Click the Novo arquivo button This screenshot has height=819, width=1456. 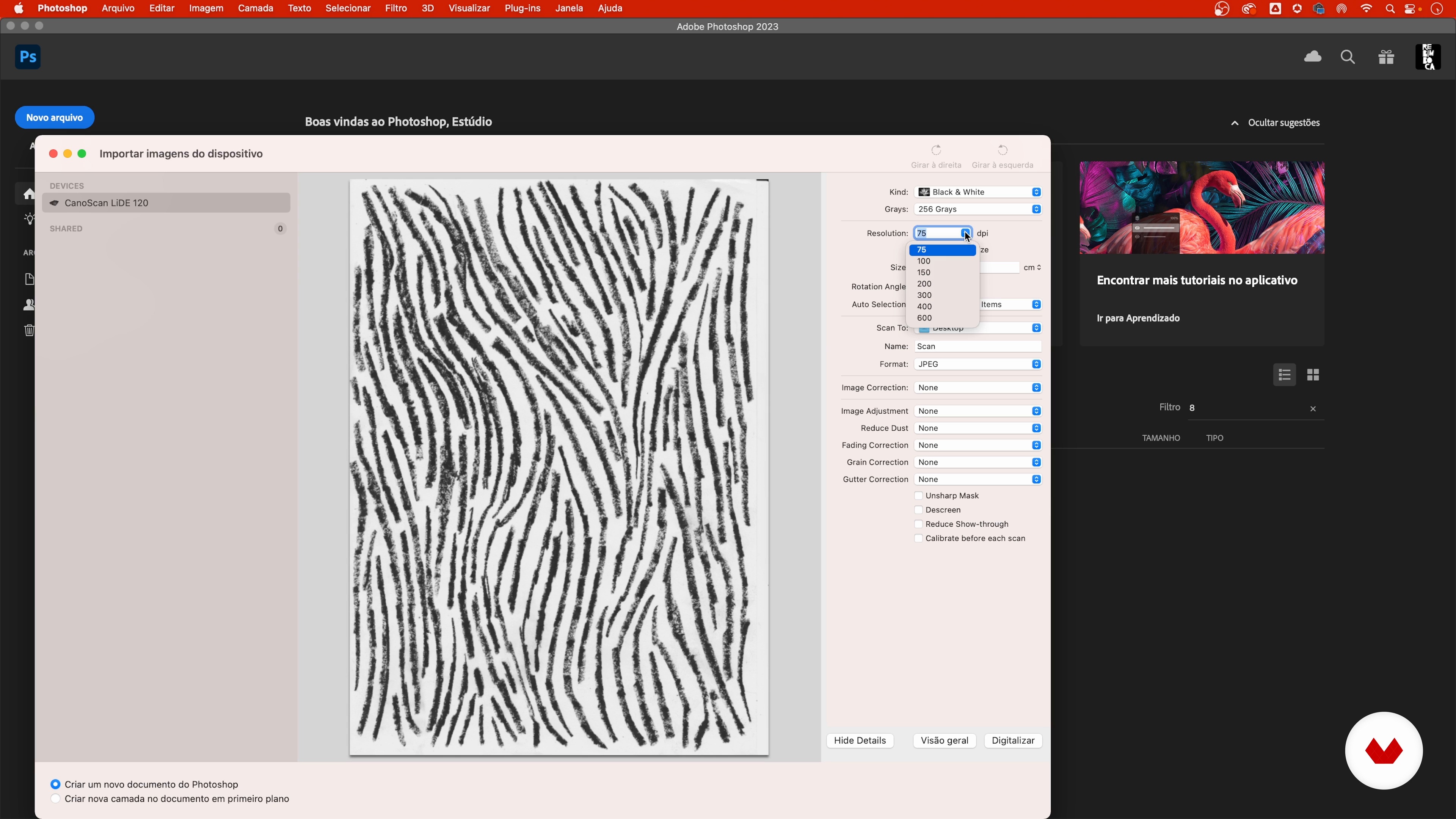[54, 118]
